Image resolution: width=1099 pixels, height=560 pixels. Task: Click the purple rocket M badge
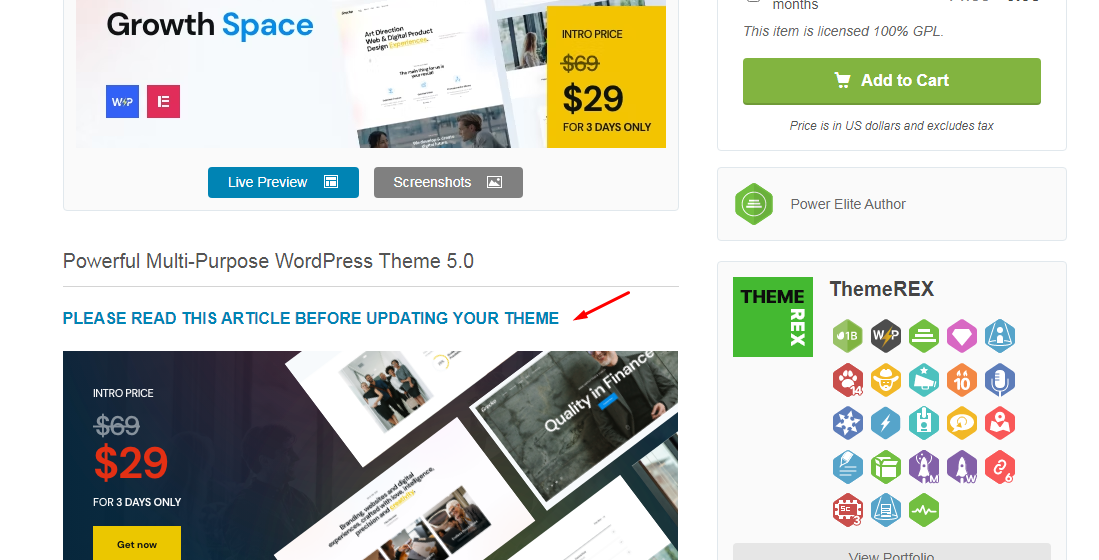924,467
